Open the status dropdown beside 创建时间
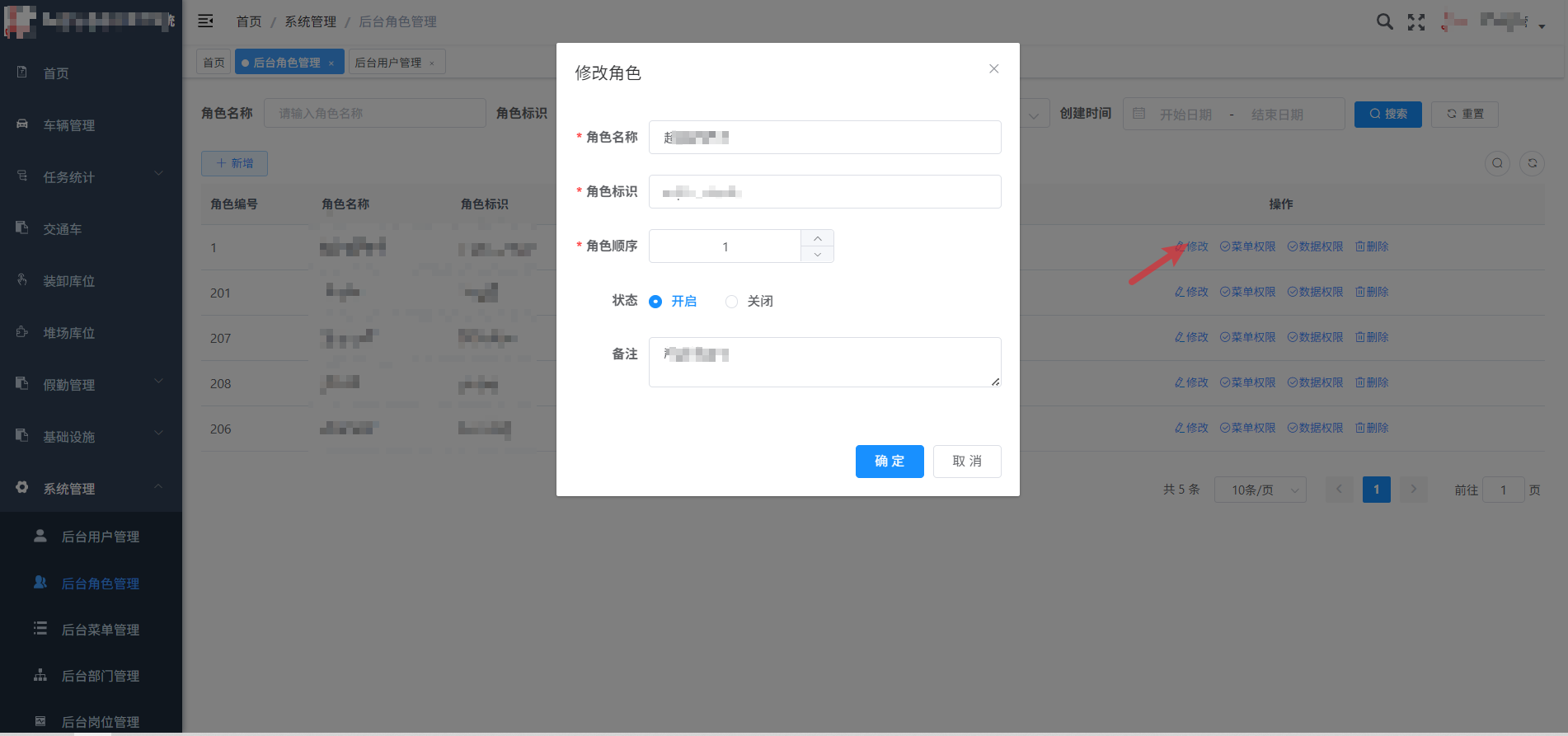 1035,114
